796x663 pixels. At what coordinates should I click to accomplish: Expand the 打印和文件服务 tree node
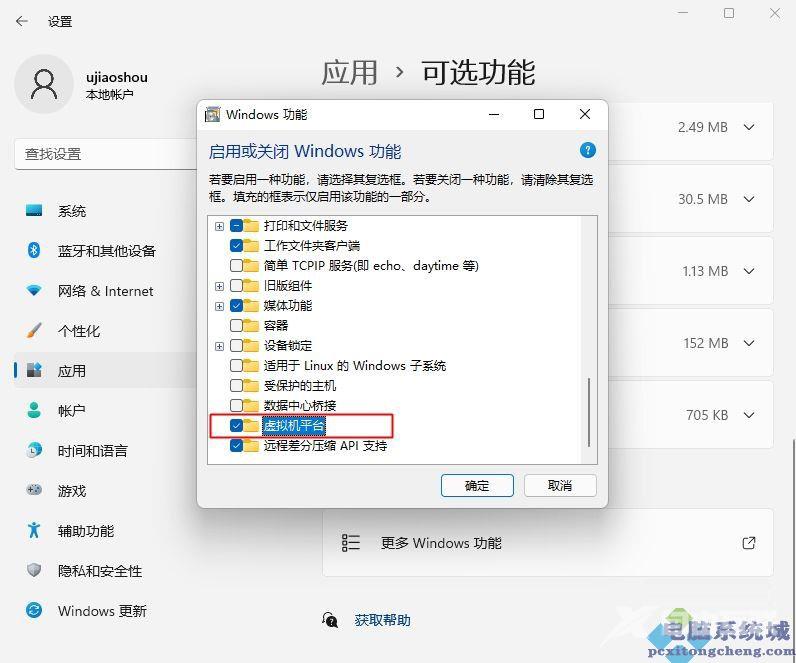219,226
